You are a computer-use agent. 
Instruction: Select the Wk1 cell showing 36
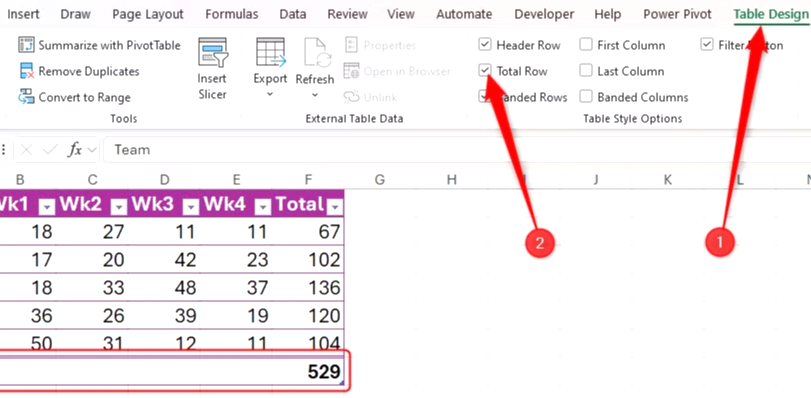click(x=28, y=315)
